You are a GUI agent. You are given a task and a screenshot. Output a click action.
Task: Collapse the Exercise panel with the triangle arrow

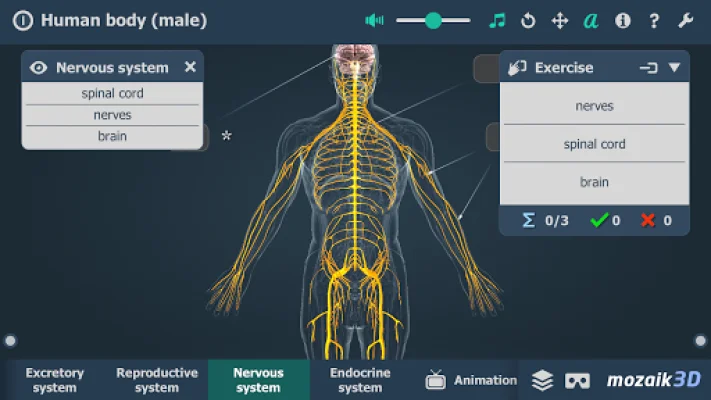pos(674,68)
